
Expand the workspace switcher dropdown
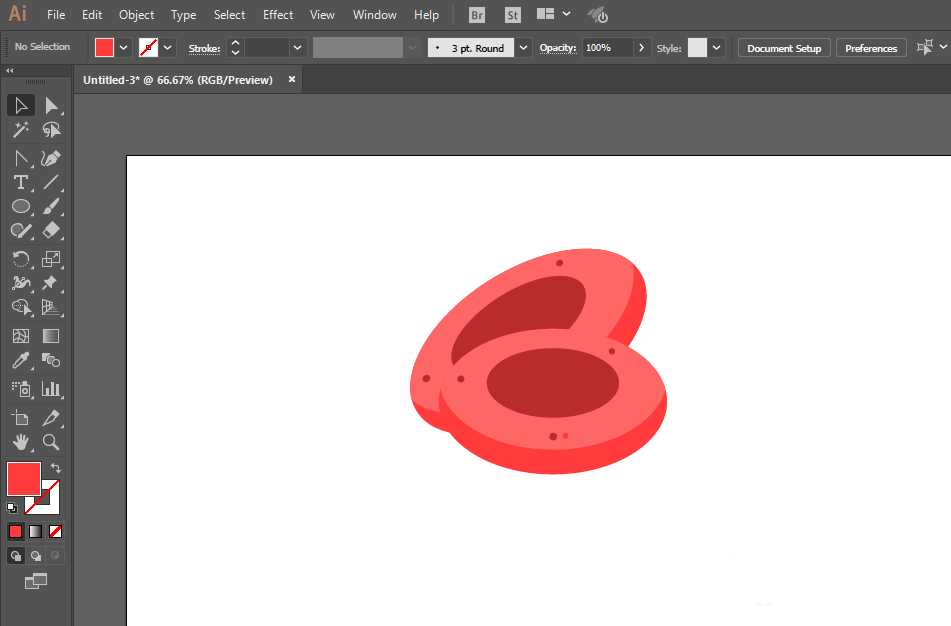point(566,14)
